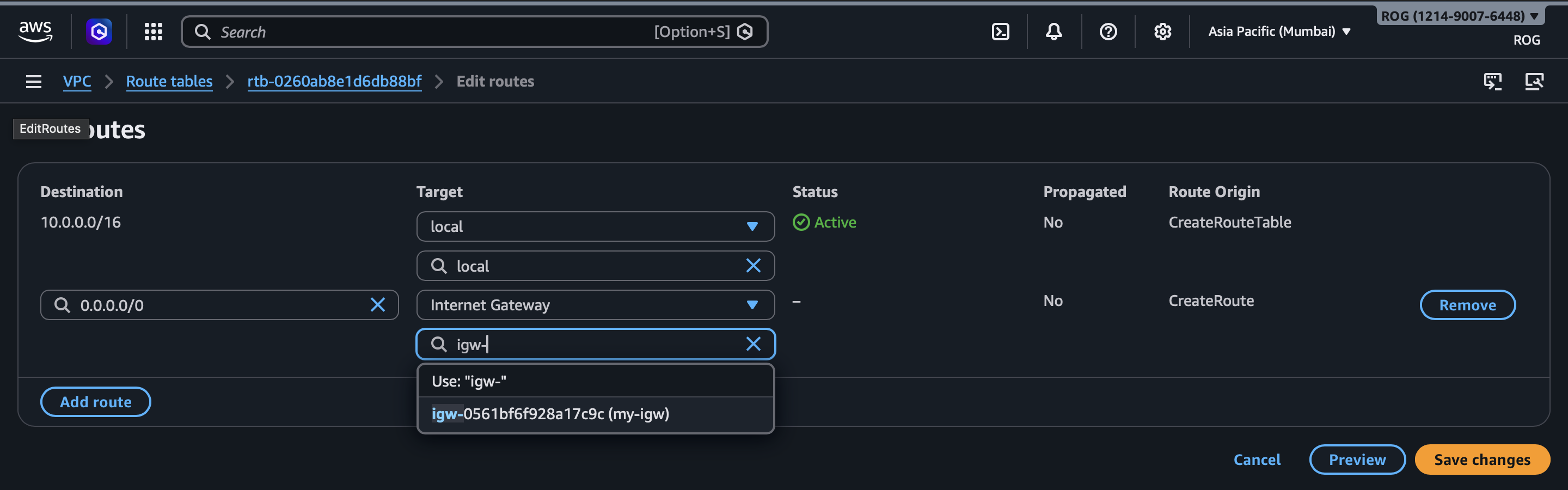Open the notifications bell
The image size is (1568, 490).
[x=1053, y=32]
